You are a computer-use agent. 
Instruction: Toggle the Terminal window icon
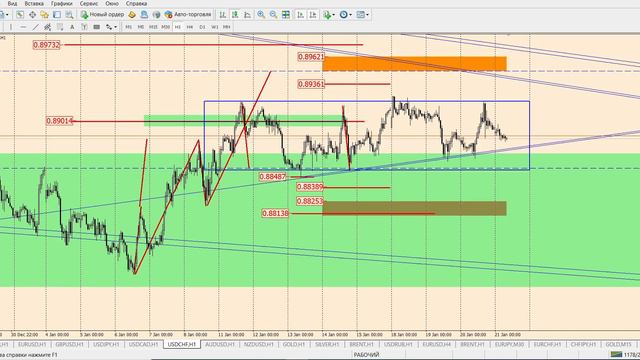(57, 15)
